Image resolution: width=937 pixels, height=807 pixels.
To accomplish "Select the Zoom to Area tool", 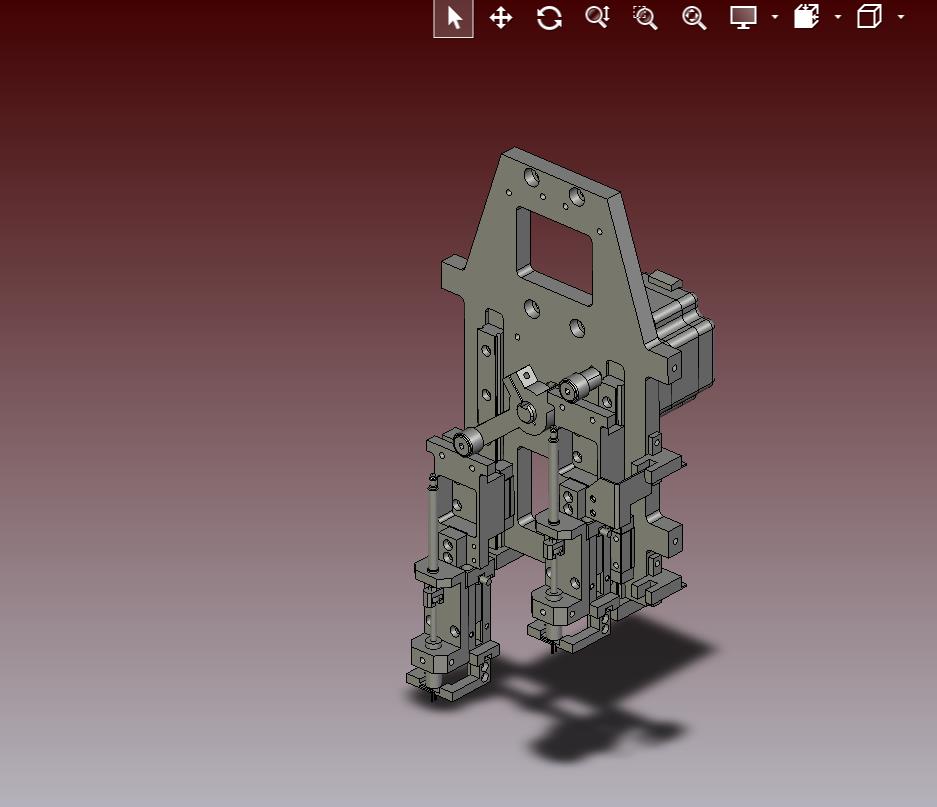I will (645, 18).
